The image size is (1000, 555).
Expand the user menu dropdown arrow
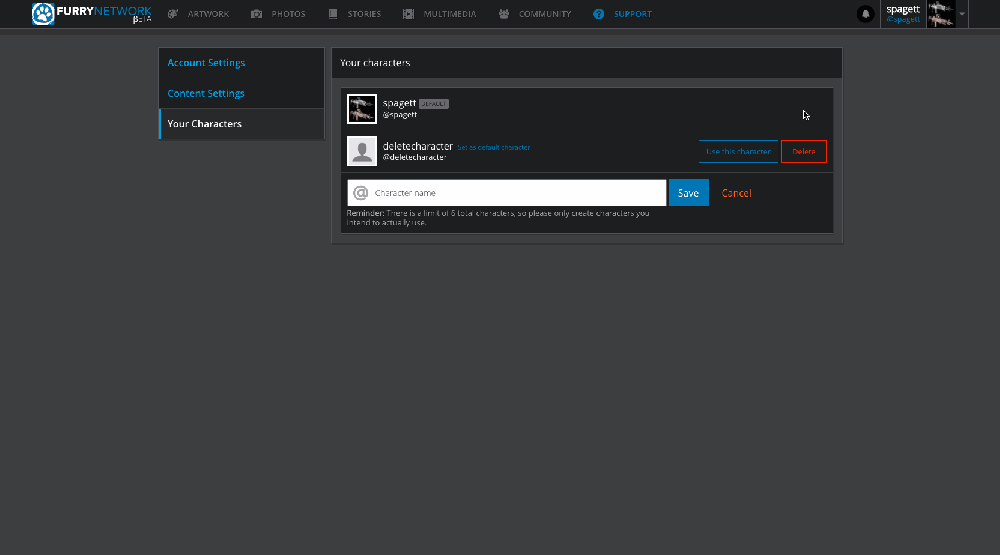click(962, 14)
